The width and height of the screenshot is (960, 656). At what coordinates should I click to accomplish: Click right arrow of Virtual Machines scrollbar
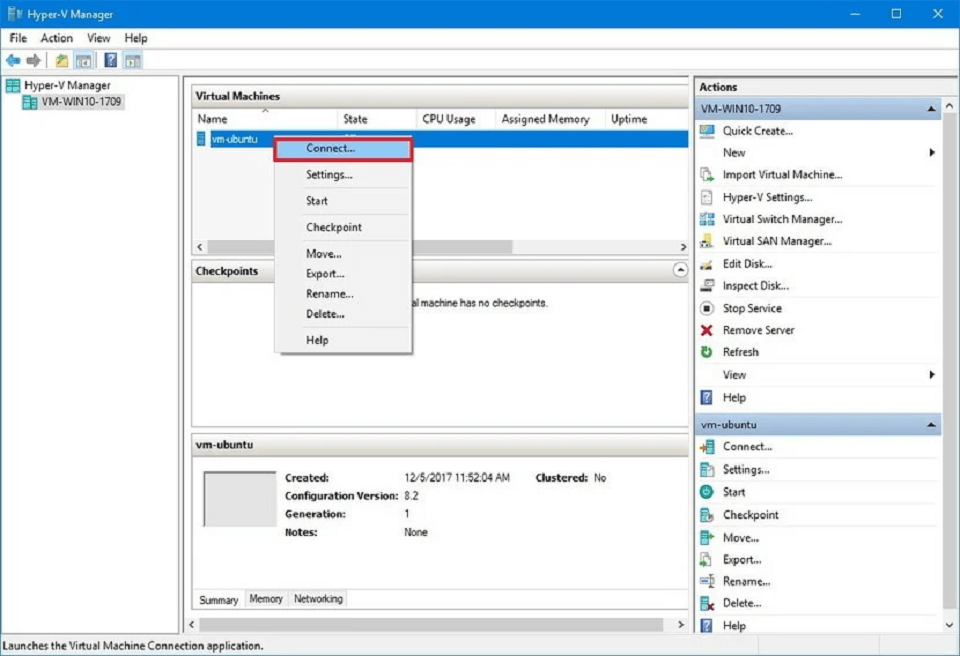pyautogui.click(x=683, y=247)
